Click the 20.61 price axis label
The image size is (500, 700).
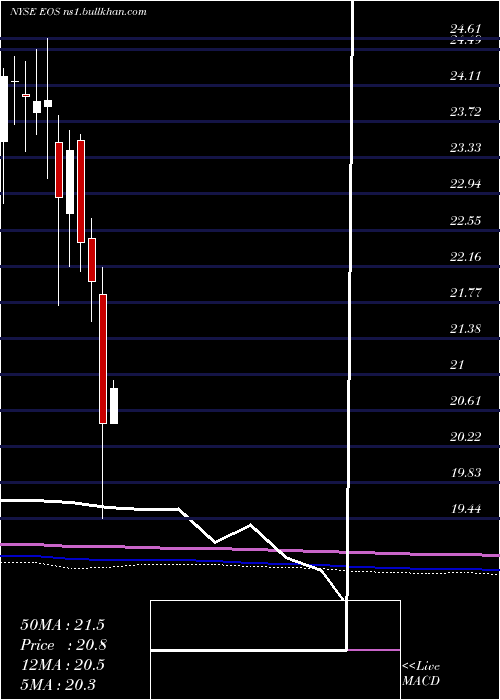tap(465, 401)
